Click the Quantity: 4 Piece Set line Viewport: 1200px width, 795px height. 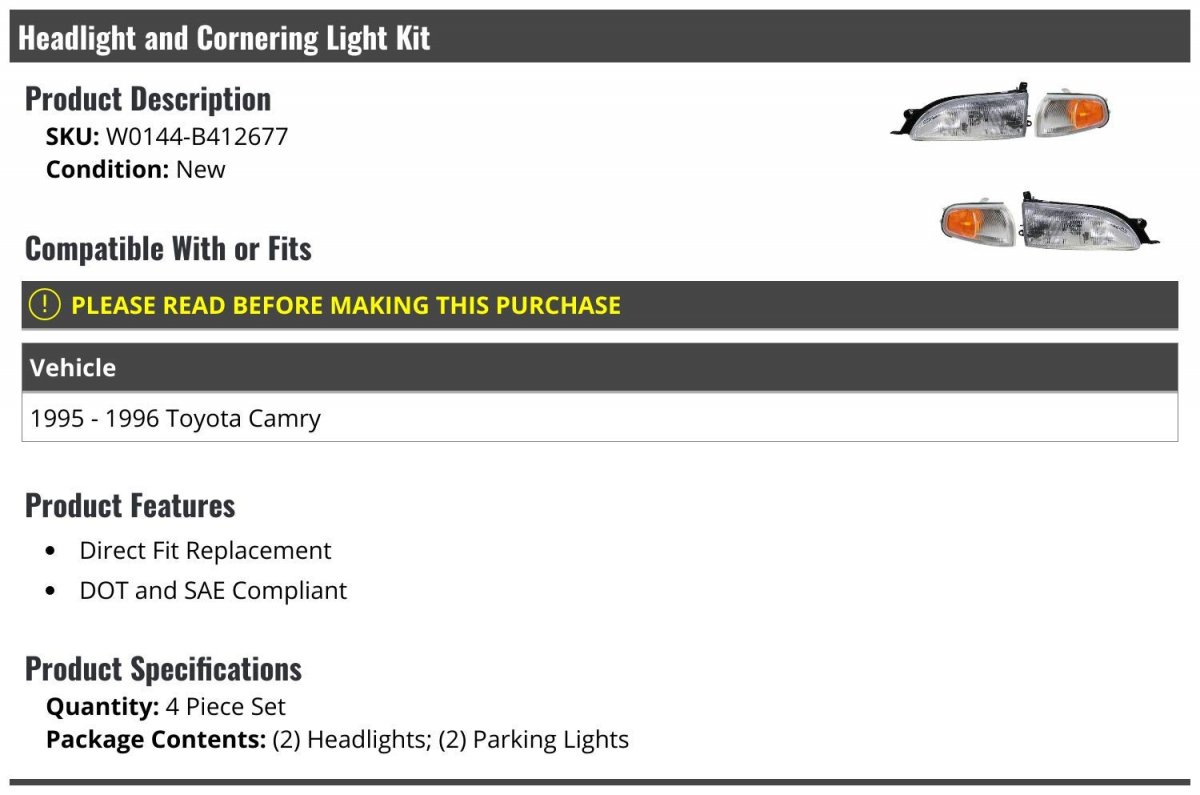(x=166, y=707)
